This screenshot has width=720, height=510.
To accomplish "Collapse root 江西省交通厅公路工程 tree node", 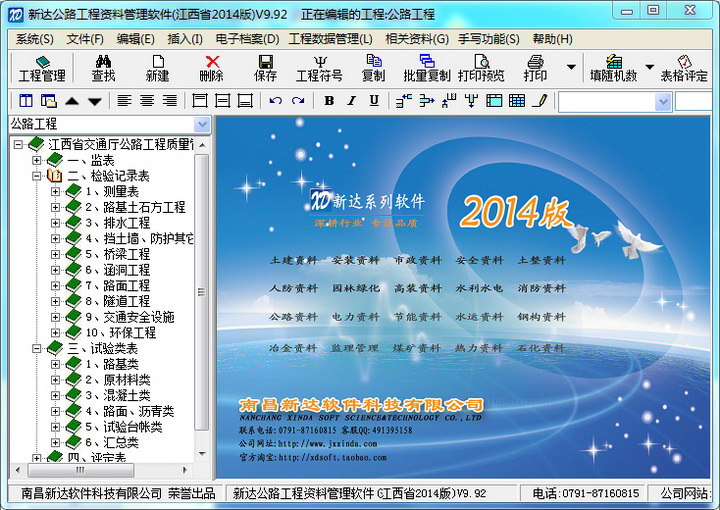I will pos(17,145).
